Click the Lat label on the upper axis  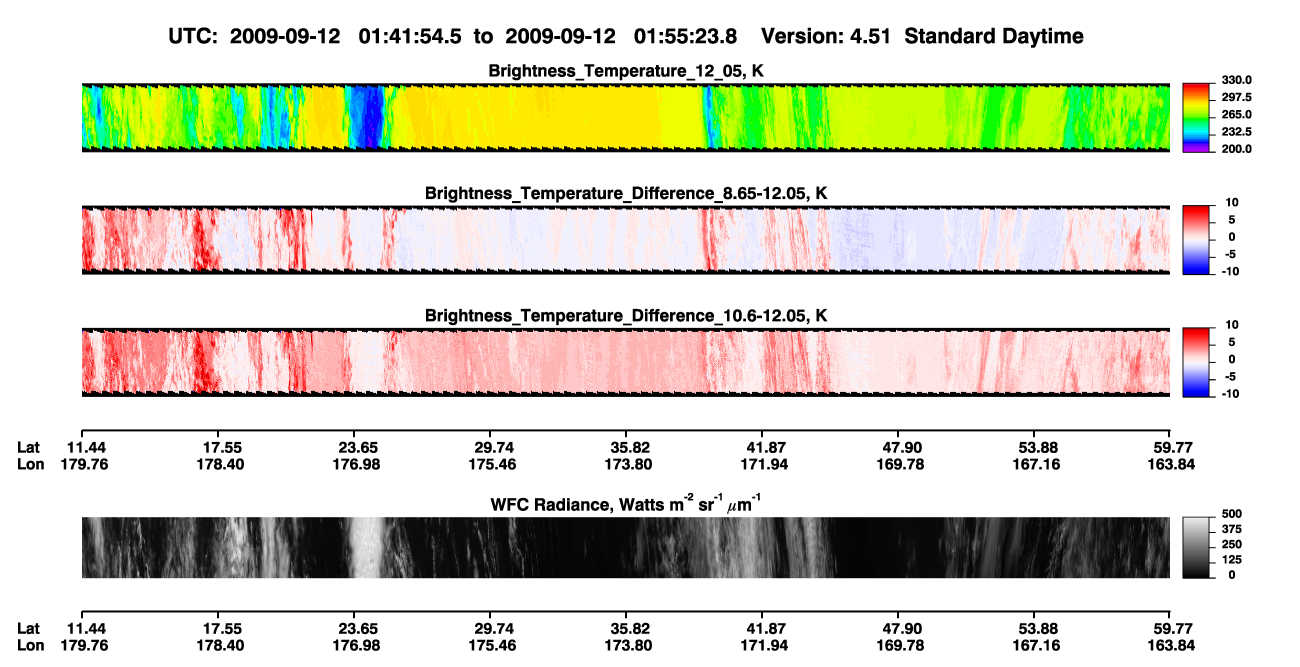pos(28,448)
